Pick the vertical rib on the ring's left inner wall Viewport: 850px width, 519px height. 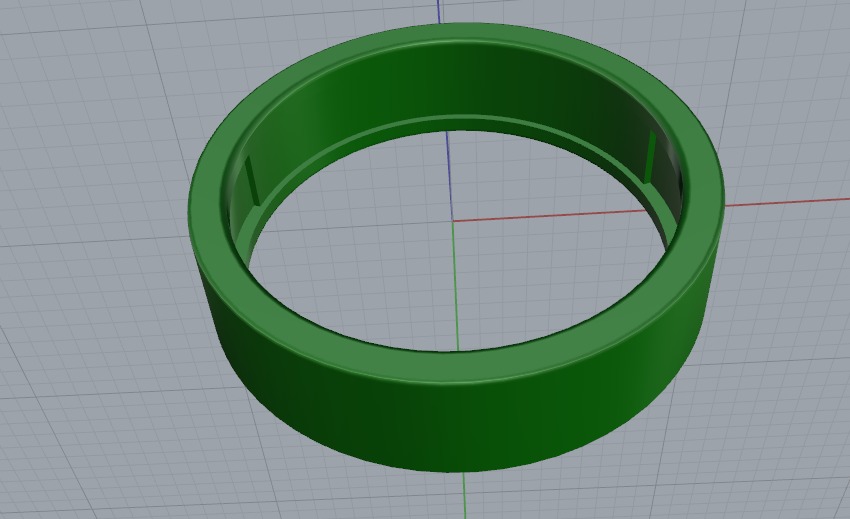coord(252,182)
